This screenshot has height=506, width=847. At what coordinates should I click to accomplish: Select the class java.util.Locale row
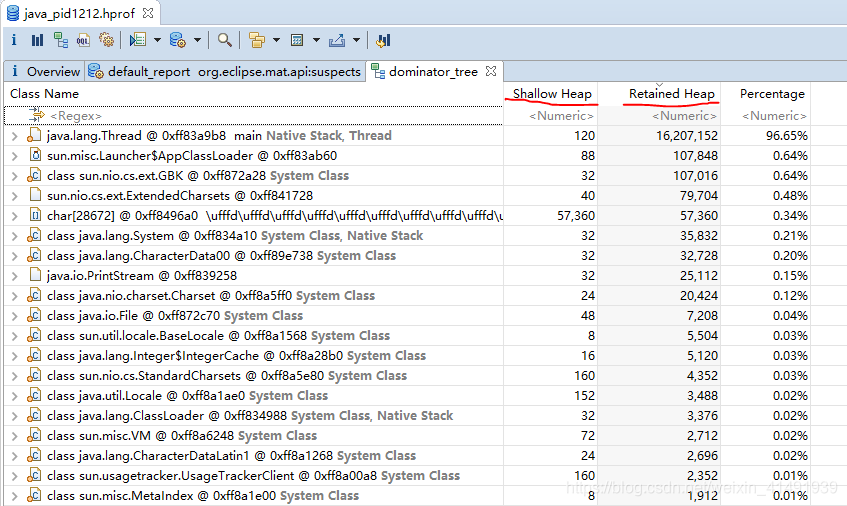pos(408,395)
